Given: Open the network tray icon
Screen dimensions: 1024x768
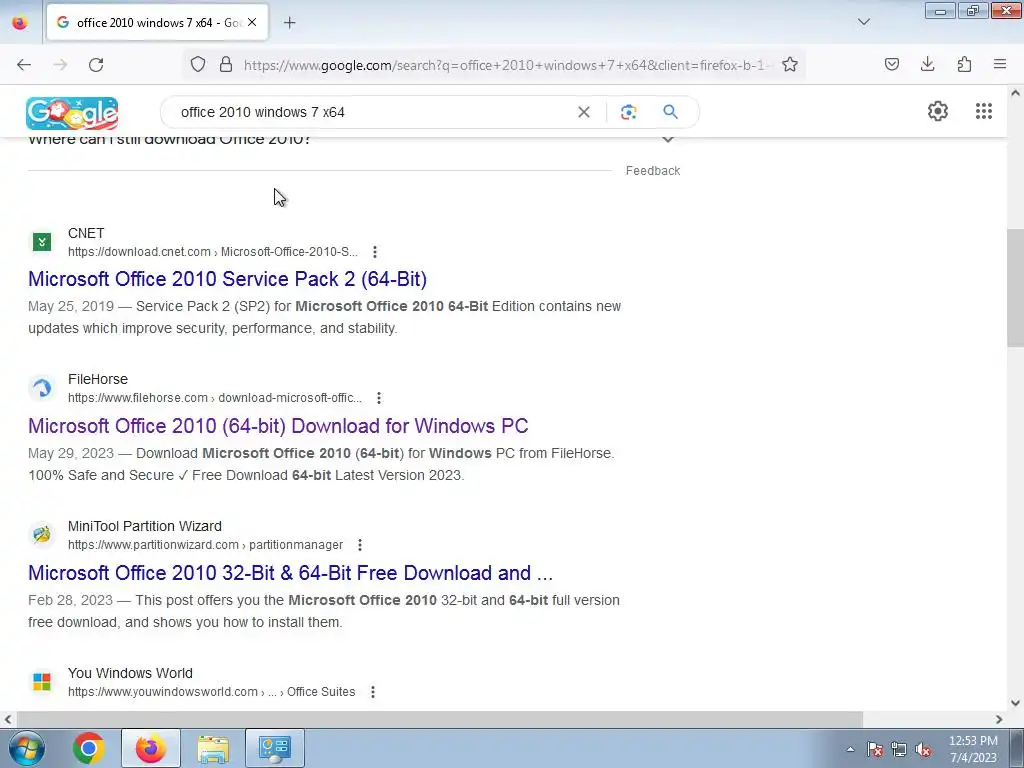Looking at the screenshot, I should 899,750.
